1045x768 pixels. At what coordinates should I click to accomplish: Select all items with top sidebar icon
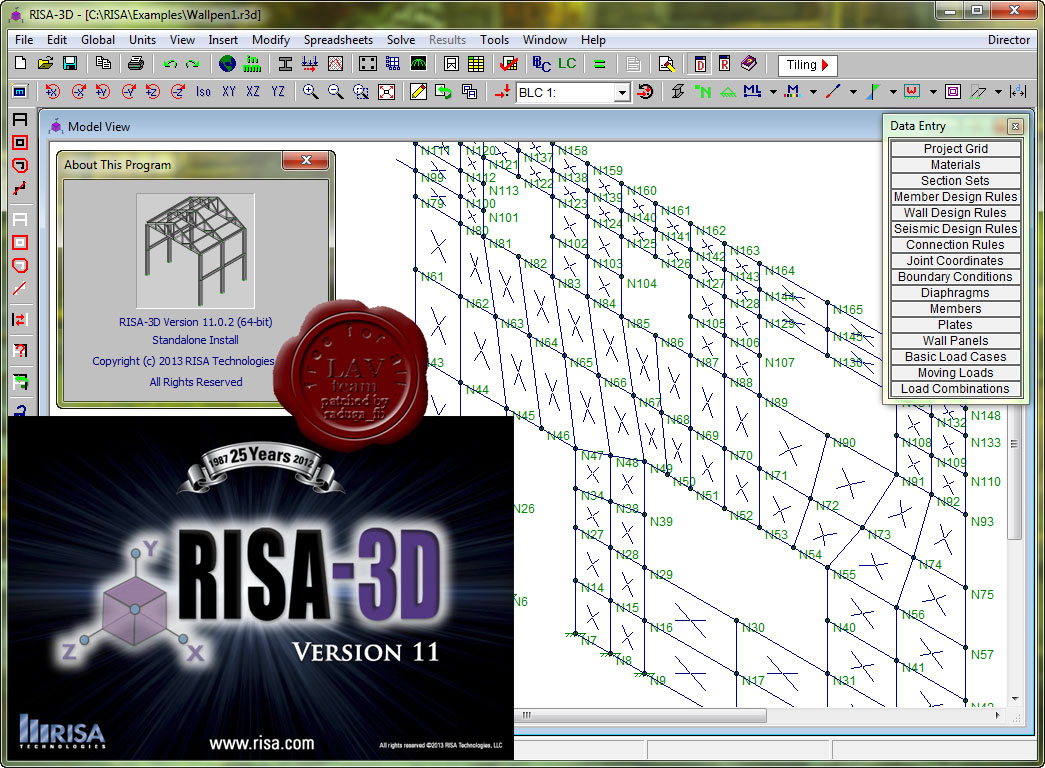pyautogui.click(x=20, y=120)
